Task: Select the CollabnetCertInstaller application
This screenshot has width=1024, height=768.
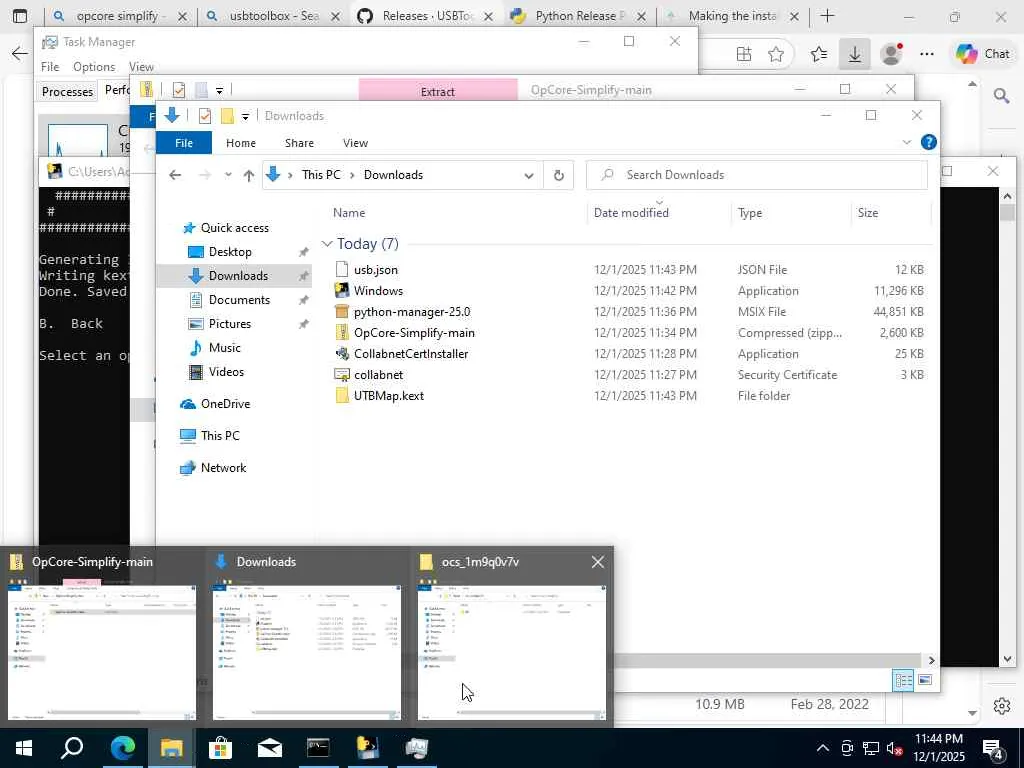Action: [411, 353]
